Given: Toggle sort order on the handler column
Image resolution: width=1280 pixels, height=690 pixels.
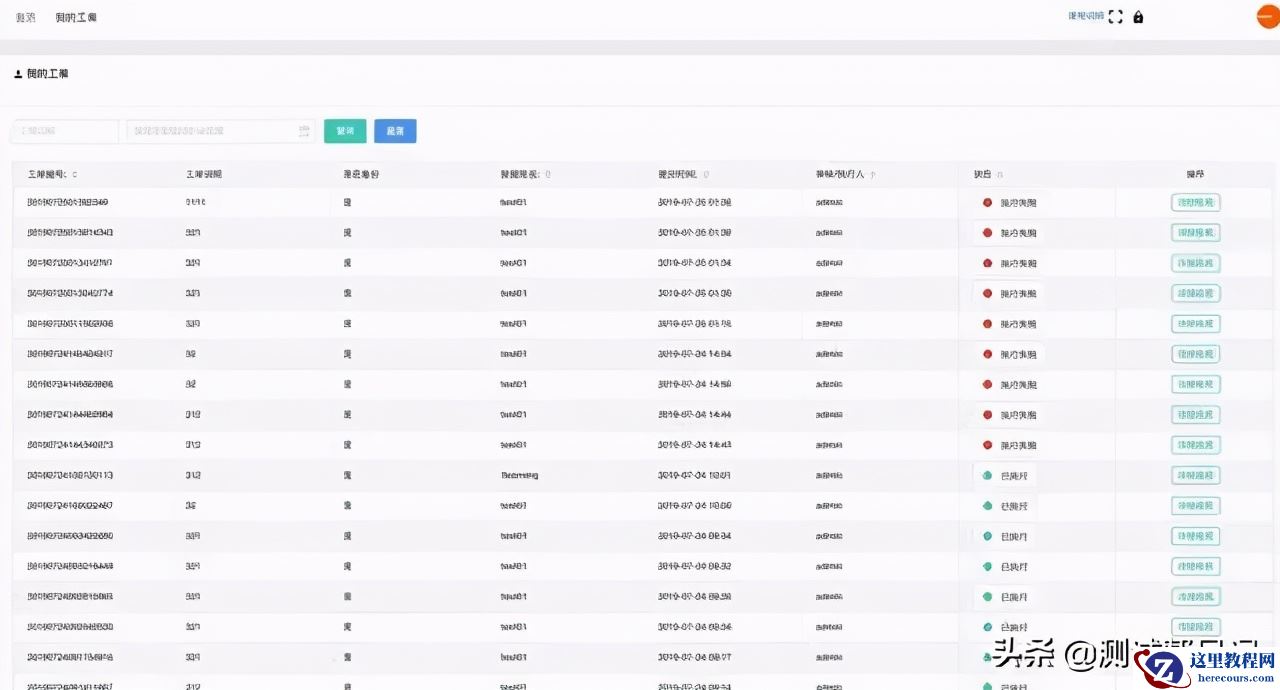Looking at the screenshot, I should (x=874, y=173).
